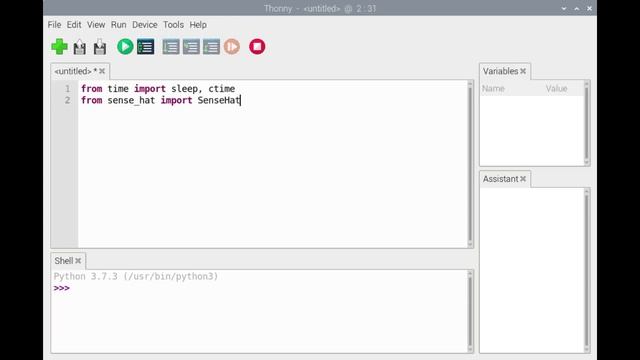Select the Shell tab
640x360 pixels.
pos(64,261)
